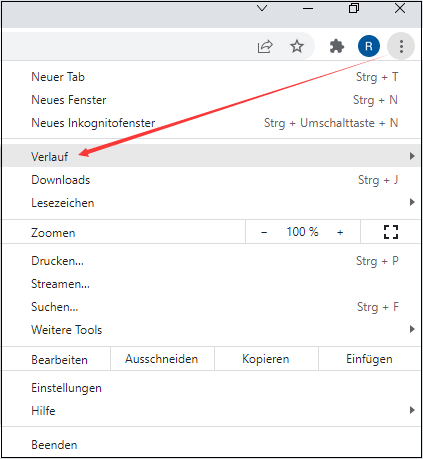This screenshot has height=459, width=423.
Task: Expand arrow on the Weitere Tools row
Action: tap(412, 329)
